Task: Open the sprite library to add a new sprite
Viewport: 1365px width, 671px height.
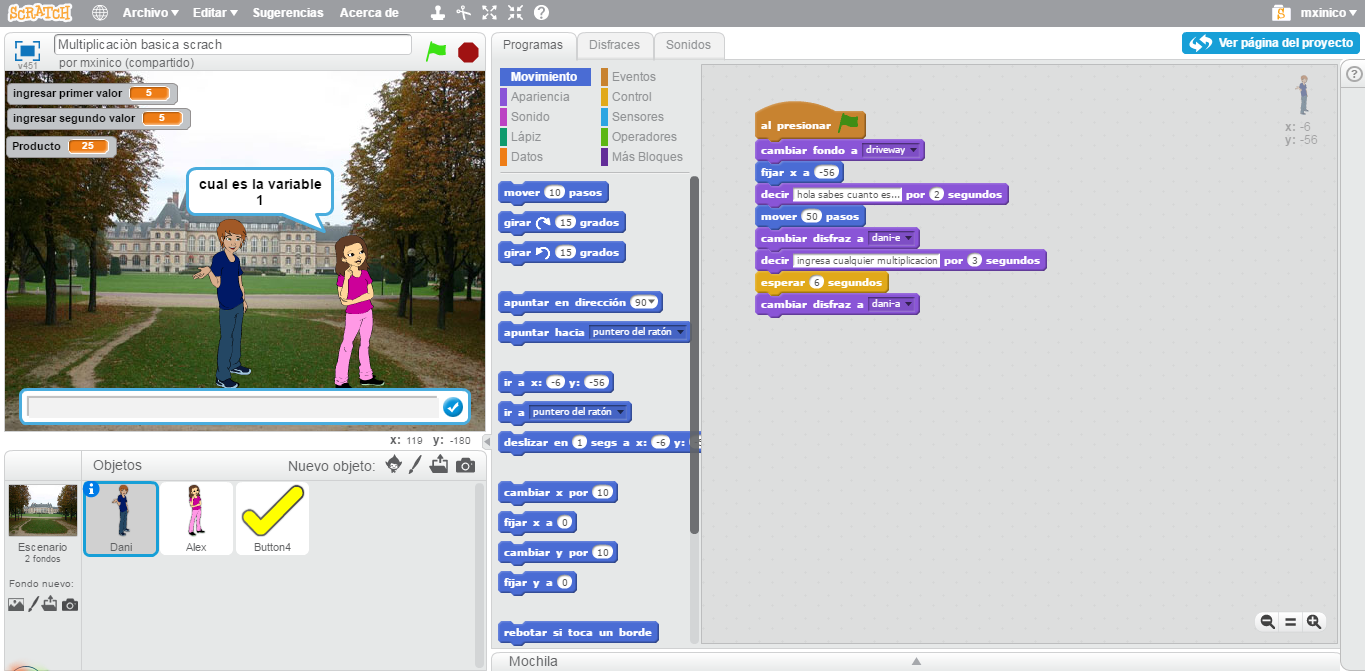Action: tap(393, 465)
